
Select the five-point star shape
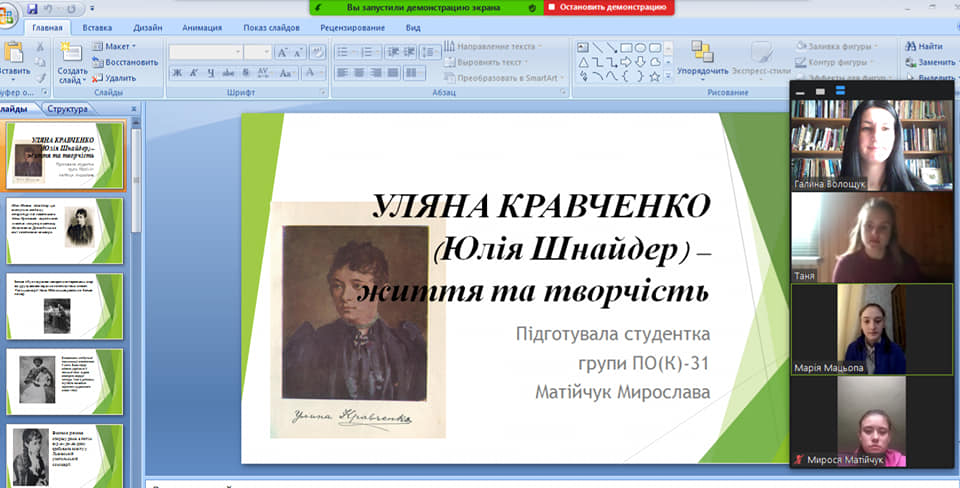coord(654,77)
